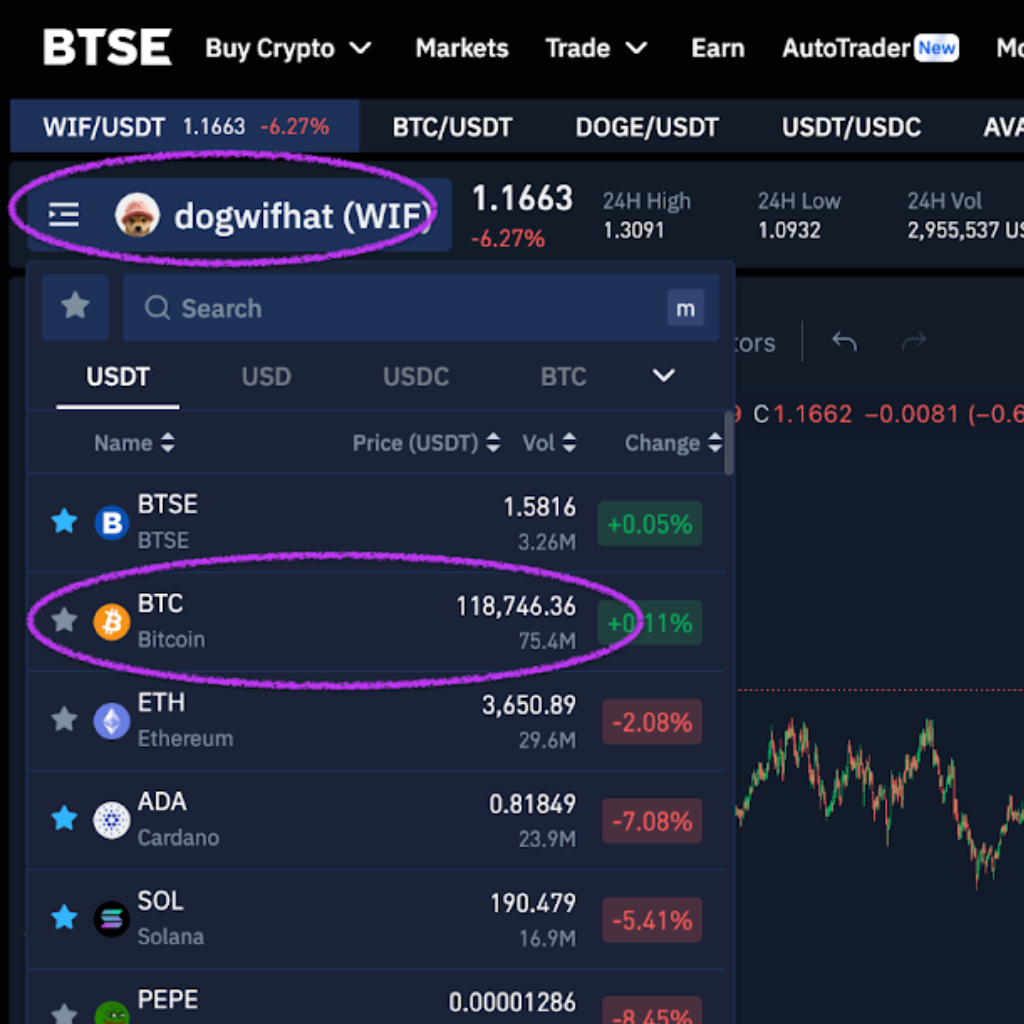Open the Earn page link
The width and height of the screenshot is (1024, 1024).
click(717, 48)
